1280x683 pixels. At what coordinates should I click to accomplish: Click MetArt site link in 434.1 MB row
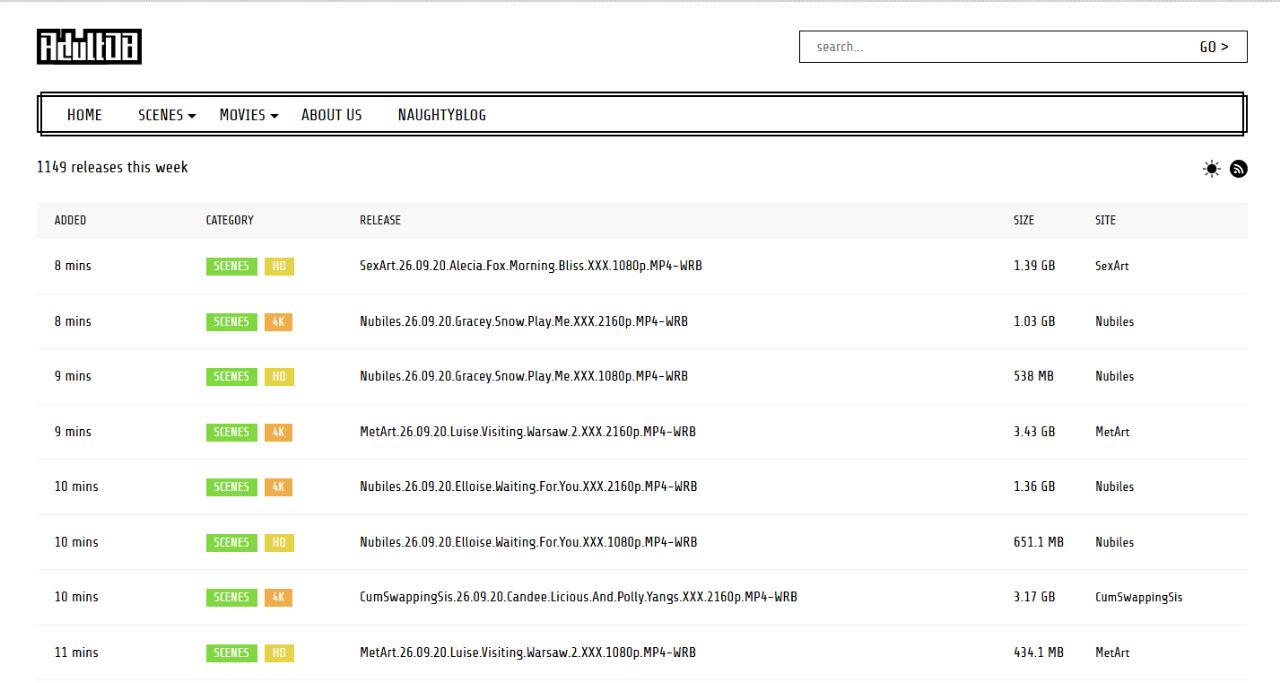pyautogui.click(x=1112, y=653)
